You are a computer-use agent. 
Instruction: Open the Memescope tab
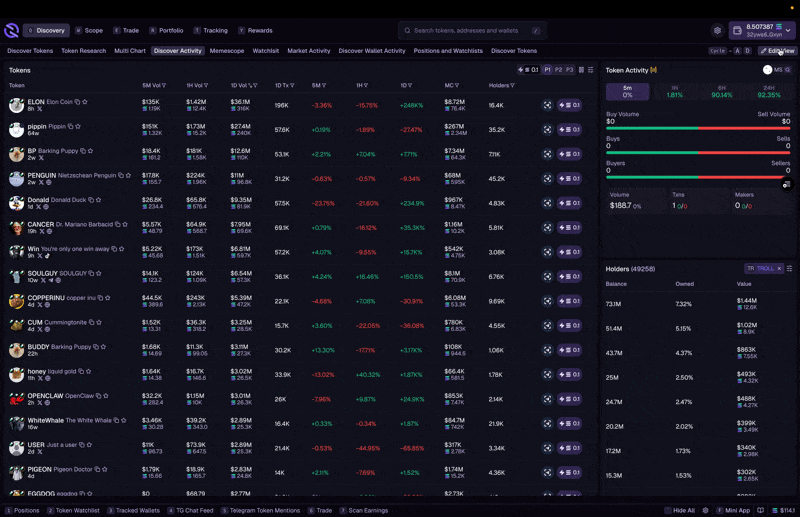point(227,51)
